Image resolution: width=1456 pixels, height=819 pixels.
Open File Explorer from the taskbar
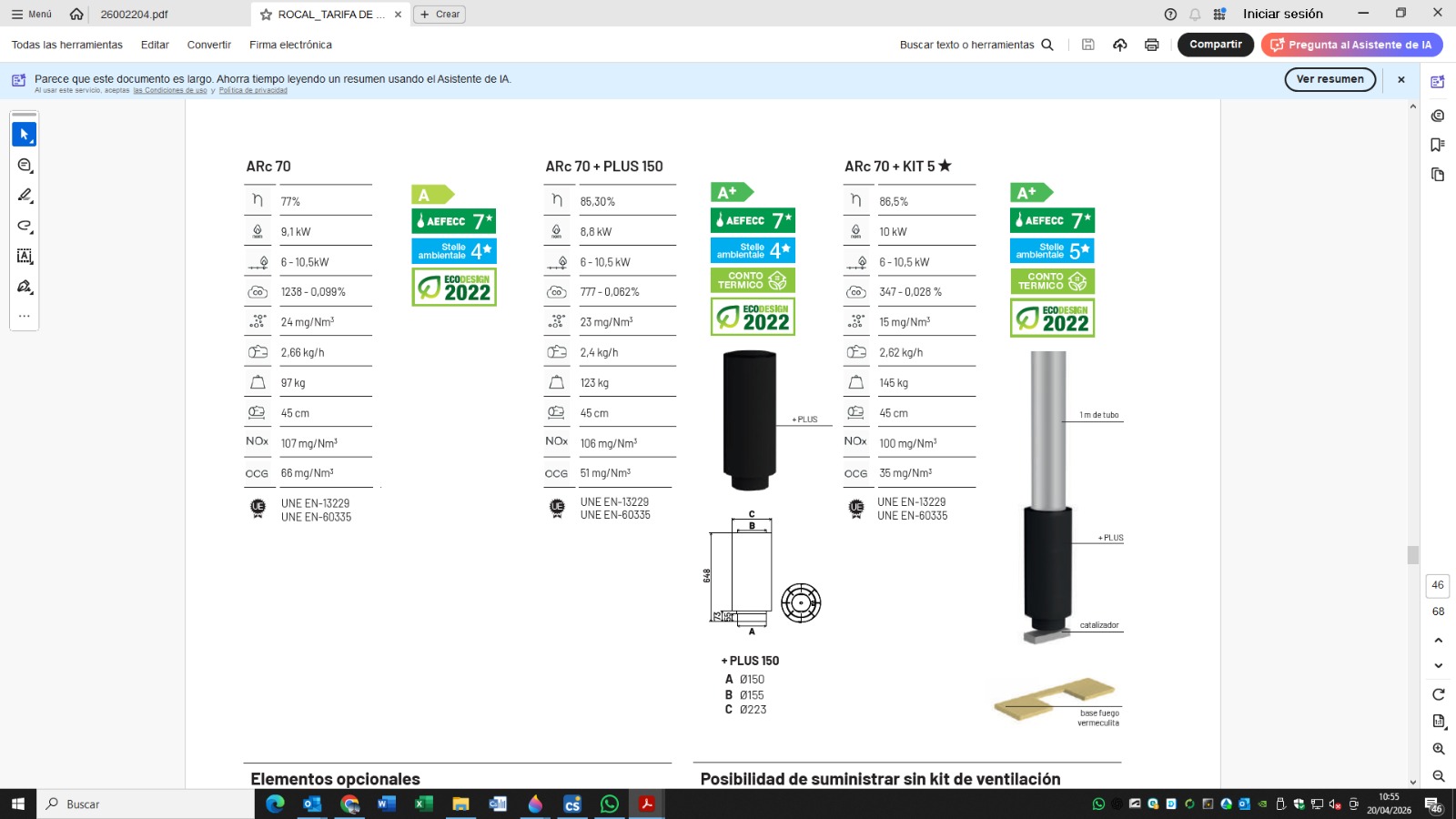coord(461,804)
